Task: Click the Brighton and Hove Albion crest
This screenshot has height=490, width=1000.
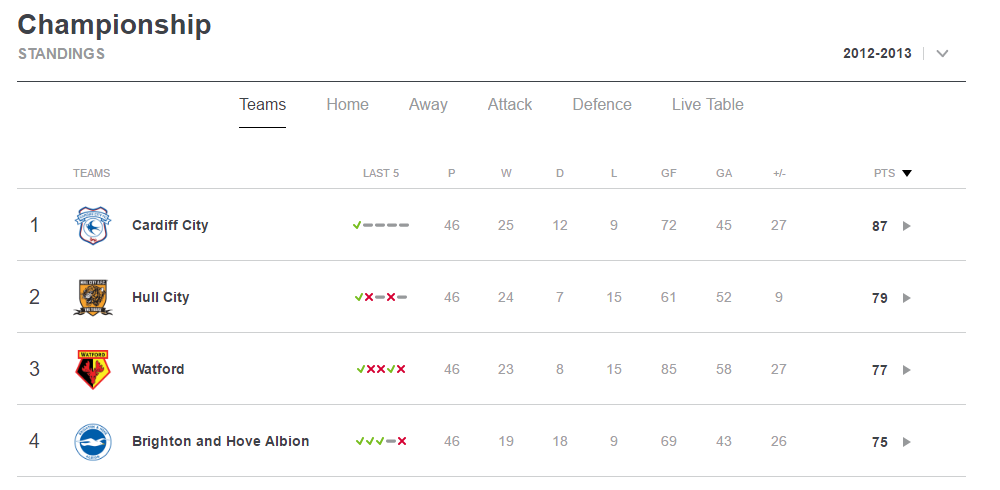Action: click(x=93, y=442)
